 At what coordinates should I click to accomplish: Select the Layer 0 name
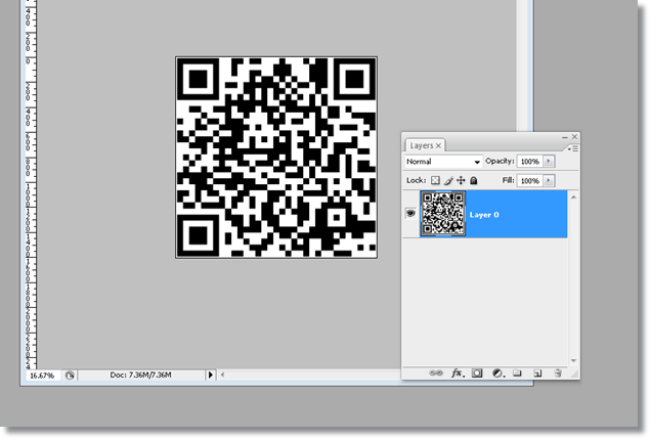[484, 215]
